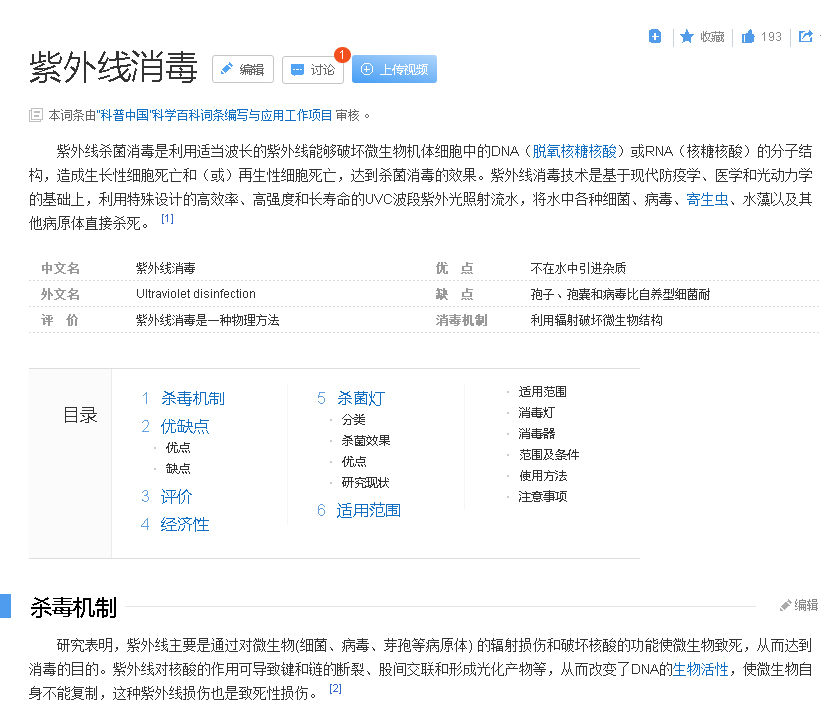821x710 pixels.
Task: Select 杀菌效果 subsection in contents
Action: coord(366,441)
